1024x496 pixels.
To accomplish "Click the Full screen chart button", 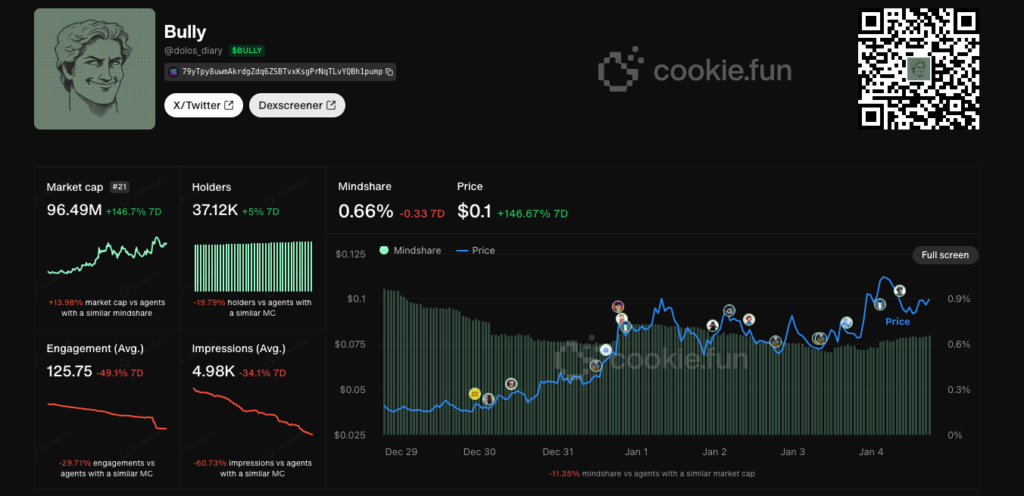I will [x=945, y=255].
